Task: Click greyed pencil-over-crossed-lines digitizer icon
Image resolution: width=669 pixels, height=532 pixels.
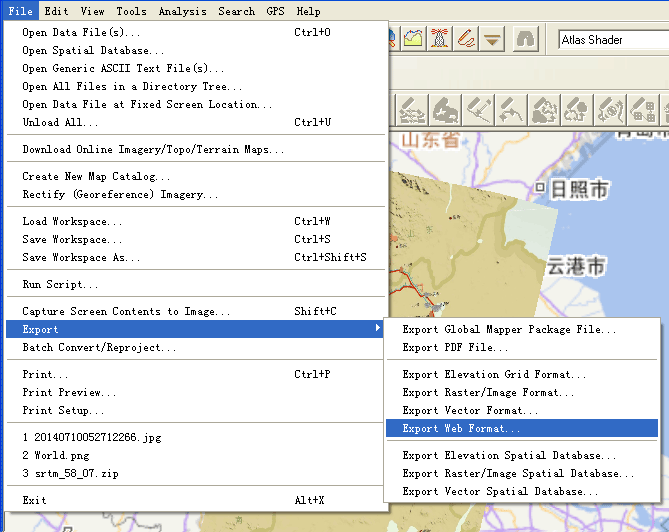Action: point(412,110)
